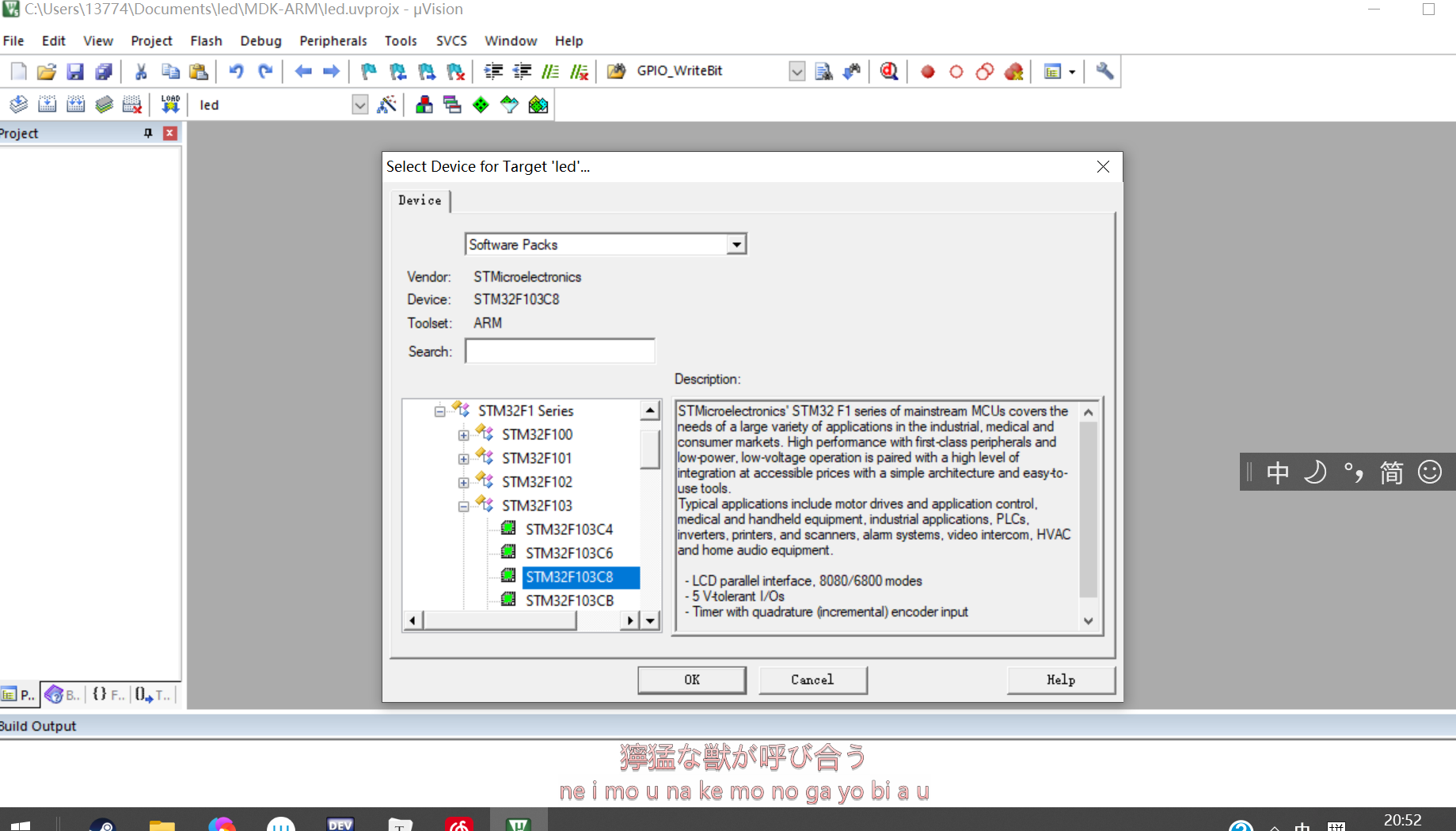Screen dimensions: 1456x831
Task: Expand the STM32F101 node
Action: tap(463, 459)
